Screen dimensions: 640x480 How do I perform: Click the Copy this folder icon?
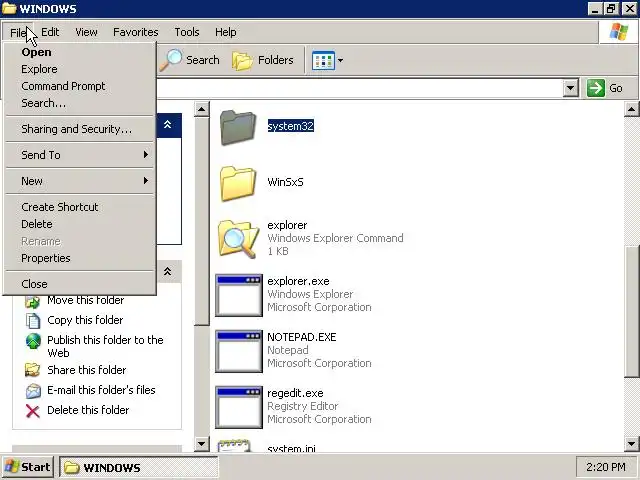click(33, 320)
